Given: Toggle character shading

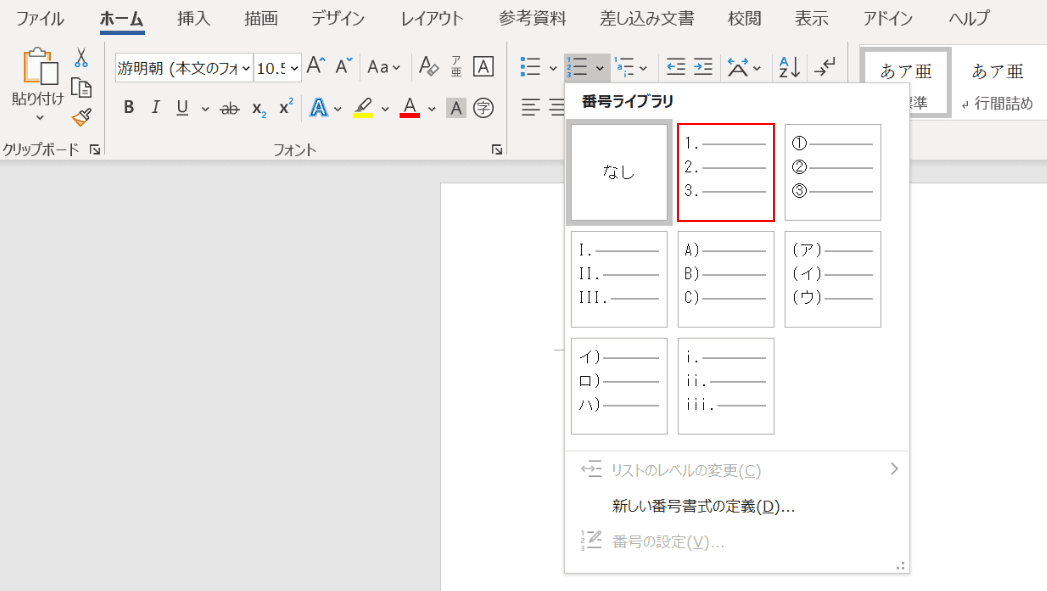Looking at the screenshot, I should (x=456, y=108).
